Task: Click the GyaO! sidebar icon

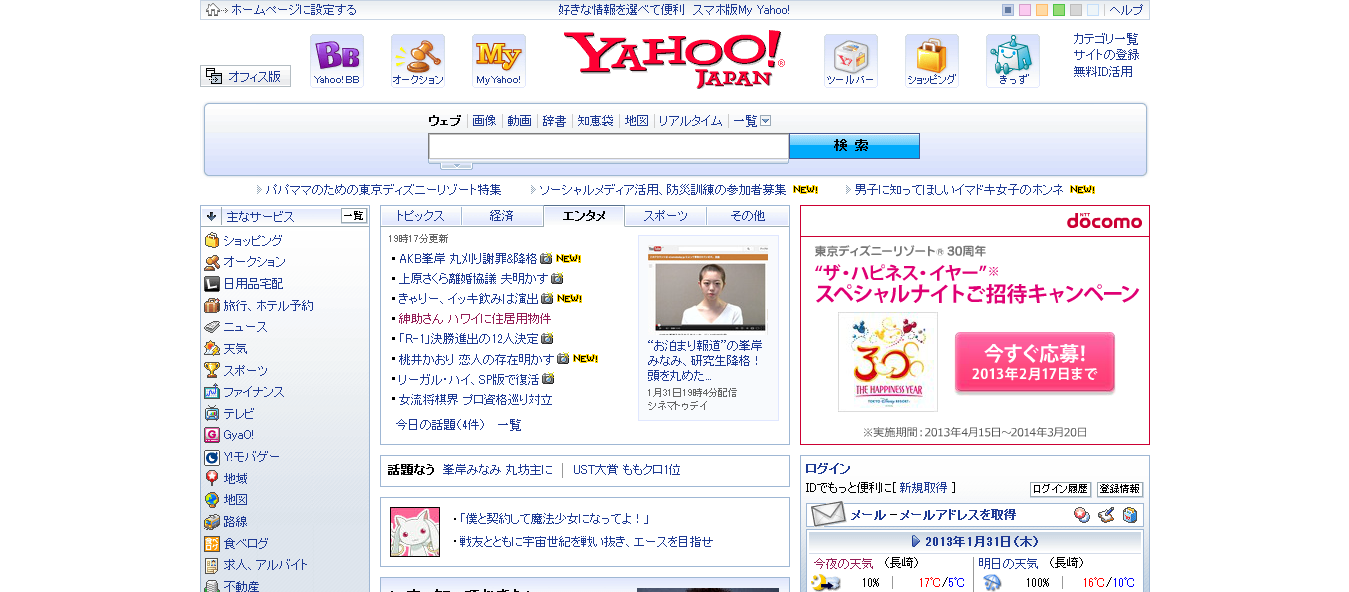Action: (x=212, y=435)
